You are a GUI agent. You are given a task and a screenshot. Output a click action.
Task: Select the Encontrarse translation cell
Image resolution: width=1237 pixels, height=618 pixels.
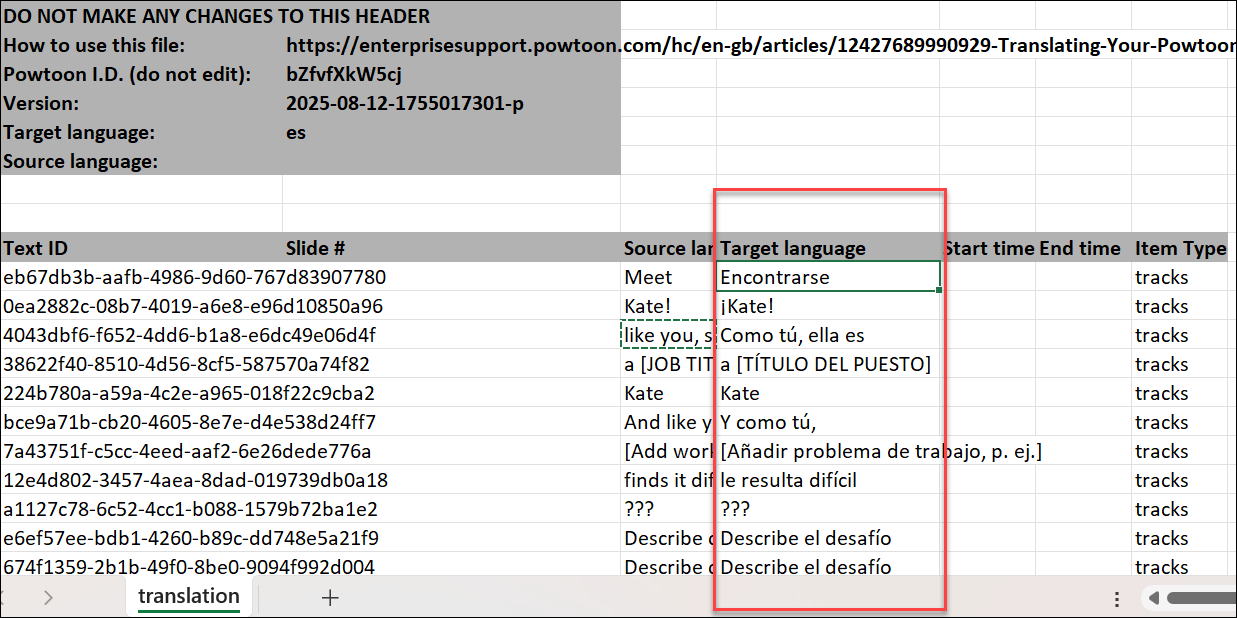click(828, 277)
